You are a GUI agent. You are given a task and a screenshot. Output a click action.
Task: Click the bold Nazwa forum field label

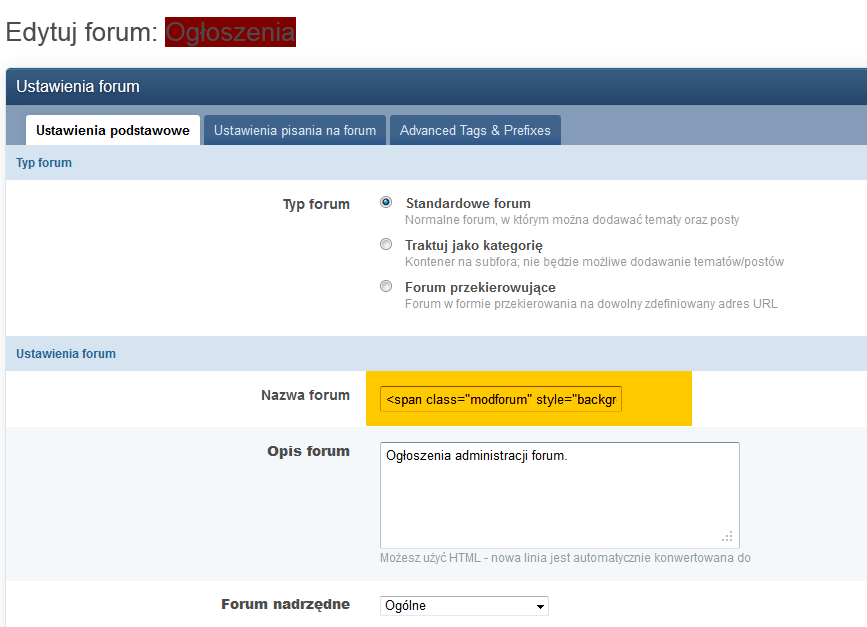click(305, 395)
